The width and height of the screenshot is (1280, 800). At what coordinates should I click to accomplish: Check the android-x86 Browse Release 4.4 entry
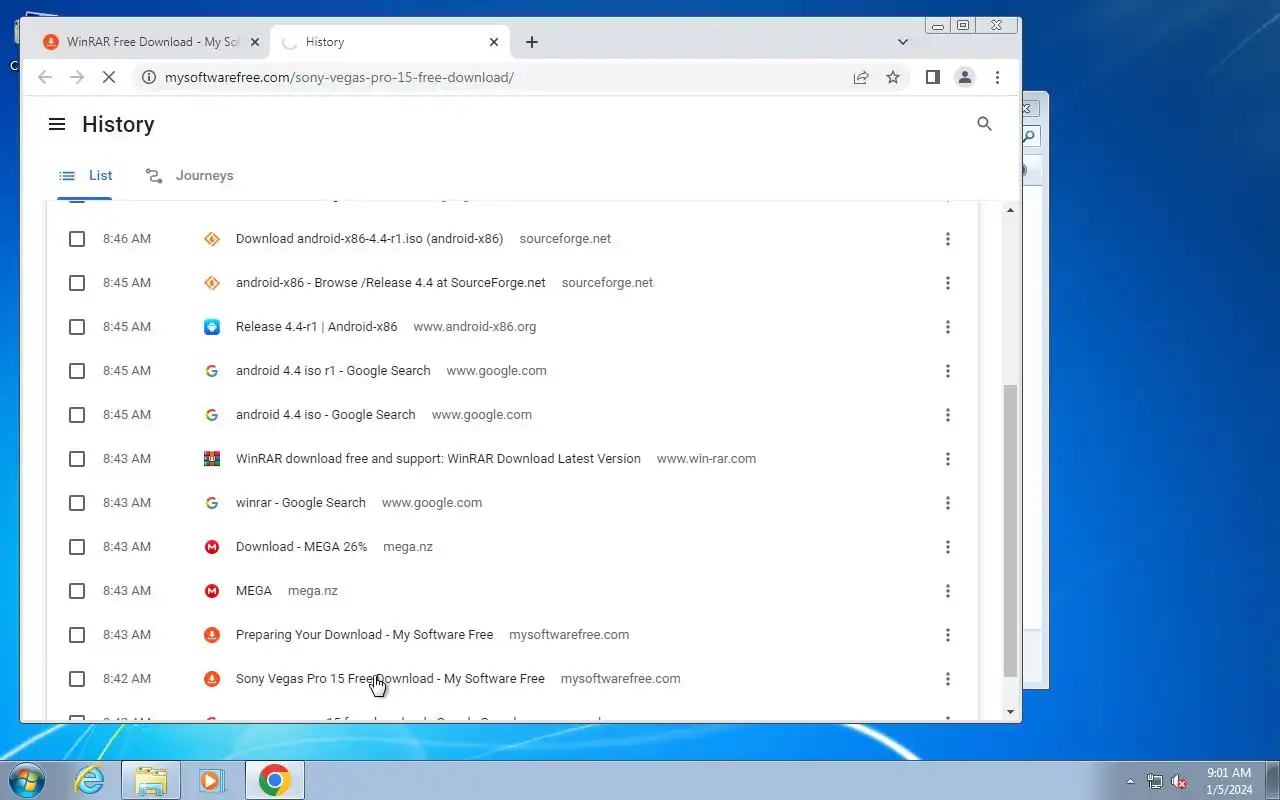coord(77,283)
